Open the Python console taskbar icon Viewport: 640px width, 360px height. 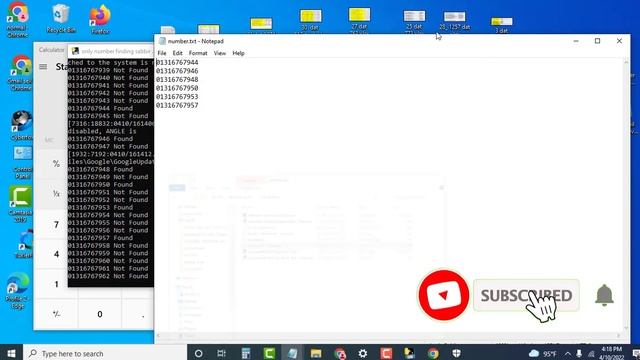(409, 353)
